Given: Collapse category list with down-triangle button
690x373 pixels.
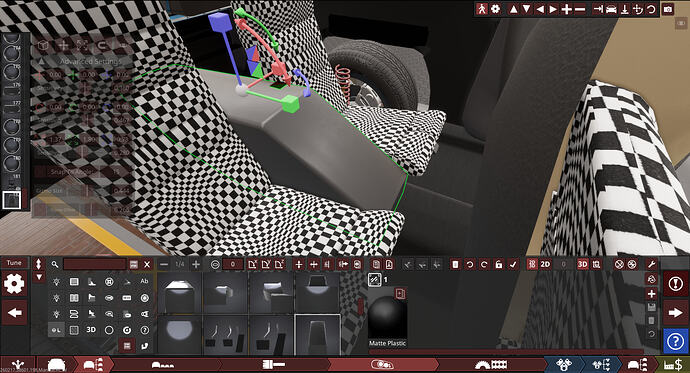Looking at the screenshot, I should tap(39, 277).
